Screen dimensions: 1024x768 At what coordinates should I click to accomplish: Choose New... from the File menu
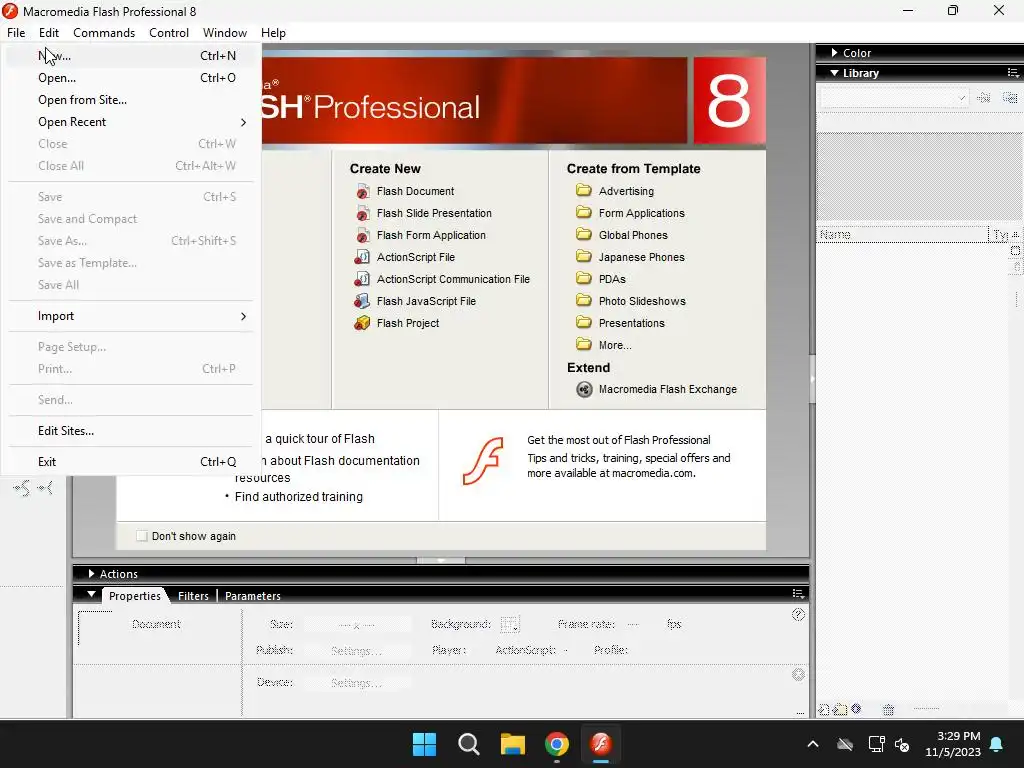pyautogui.click(x=130, y=56)
